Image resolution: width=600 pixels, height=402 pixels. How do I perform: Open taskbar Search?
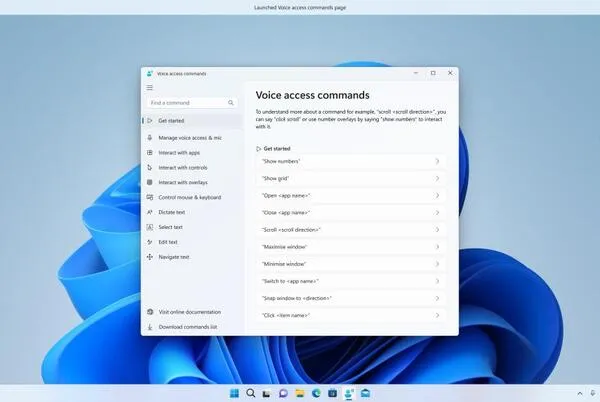click(251, 393)
